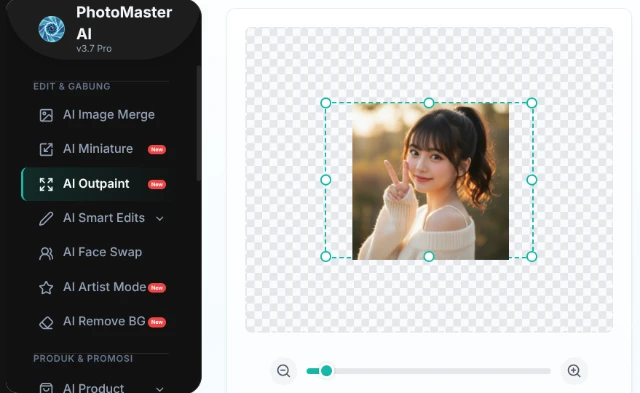Image resolution: width=640 pixels, height=393 pixels.
Task: Click the PhotoMaster AI spiral logo
Action: (x=51, y=29)
